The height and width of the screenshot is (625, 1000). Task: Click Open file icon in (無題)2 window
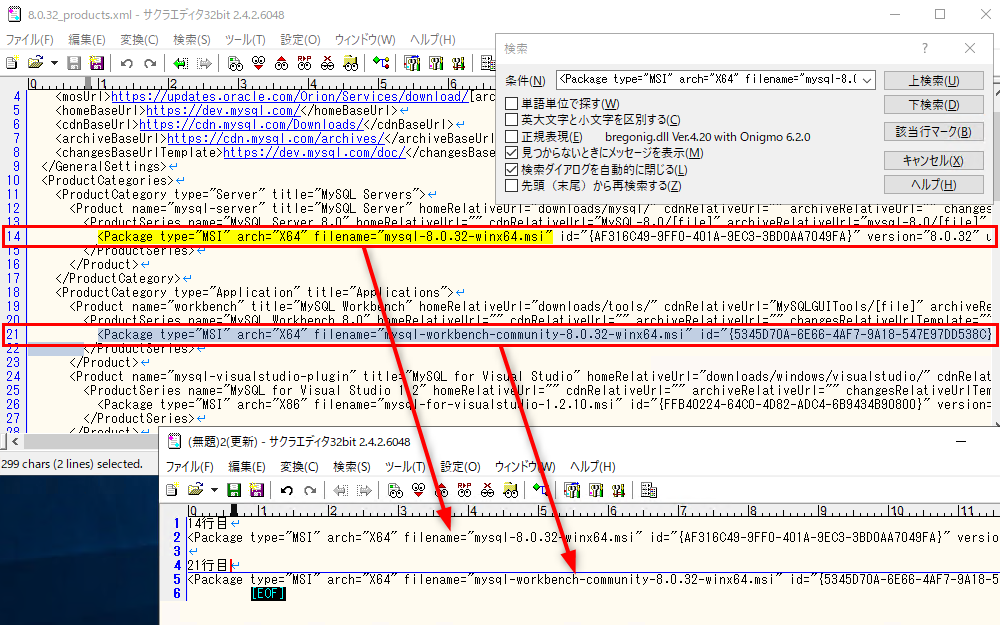tap(196, 490)
